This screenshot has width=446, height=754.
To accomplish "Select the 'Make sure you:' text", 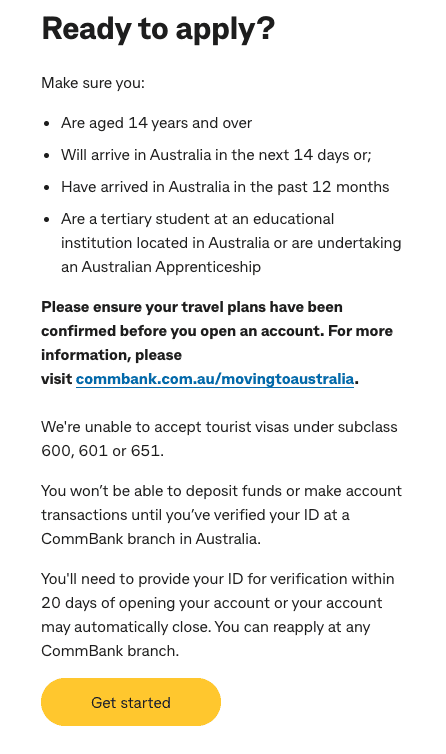I will coord(93,83).
